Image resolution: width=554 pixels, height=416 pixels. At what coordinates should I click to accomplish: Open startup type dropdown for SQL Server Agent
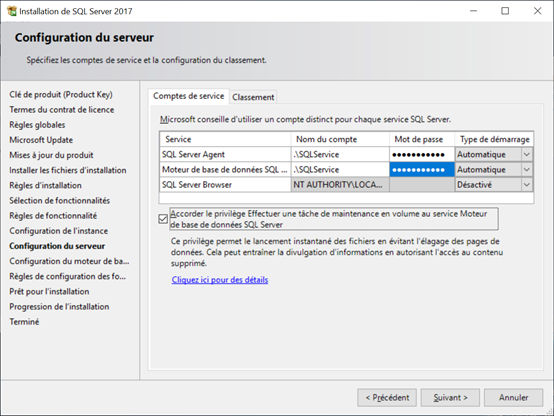pyautogui.click(x=526, y=154)
